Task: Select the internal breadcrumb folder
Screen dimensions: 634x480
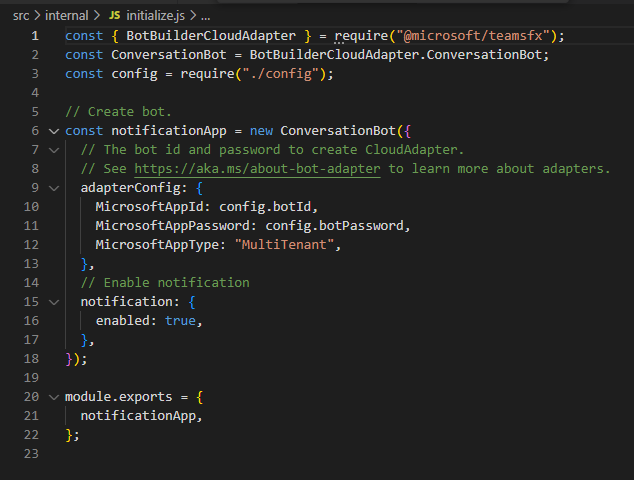Action: (66, 16)
